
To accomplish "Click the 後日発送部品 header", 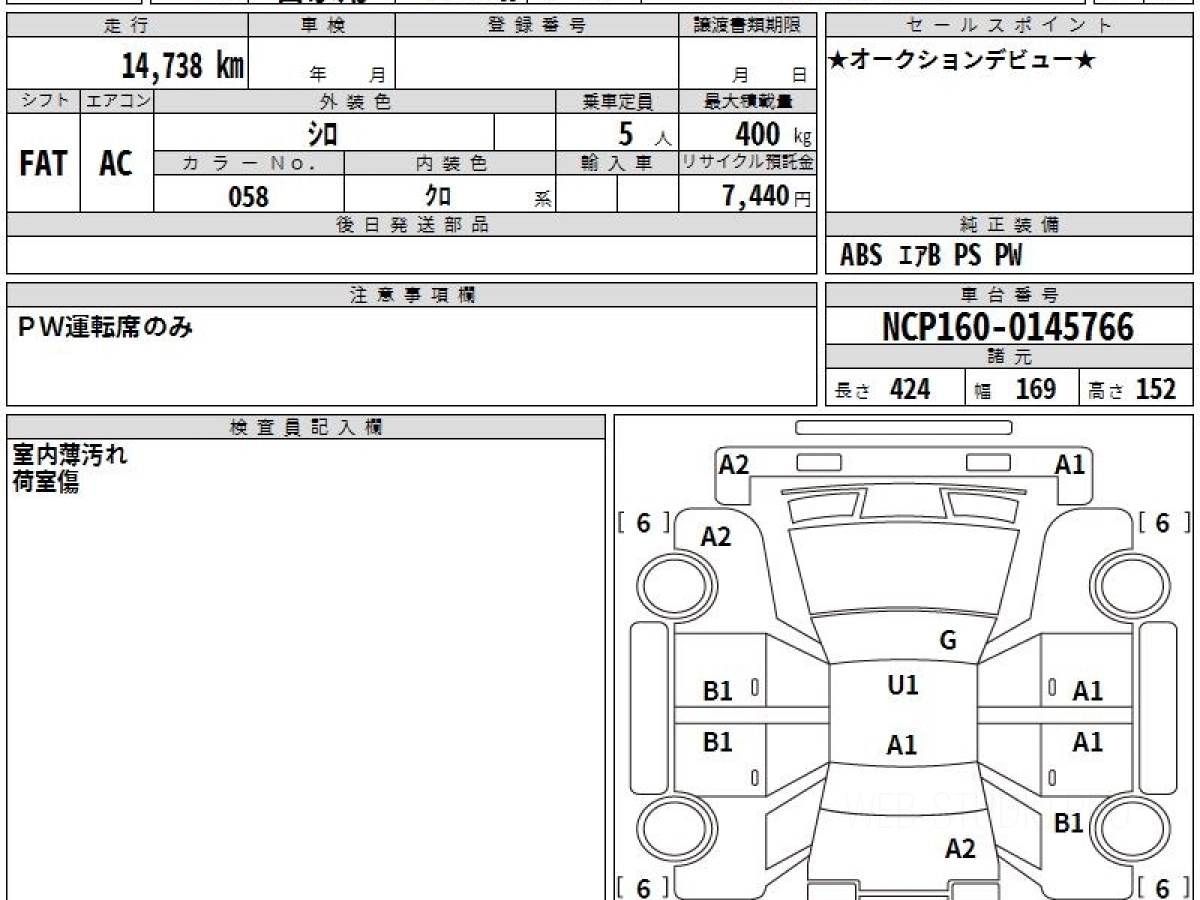I will (411, 225).
